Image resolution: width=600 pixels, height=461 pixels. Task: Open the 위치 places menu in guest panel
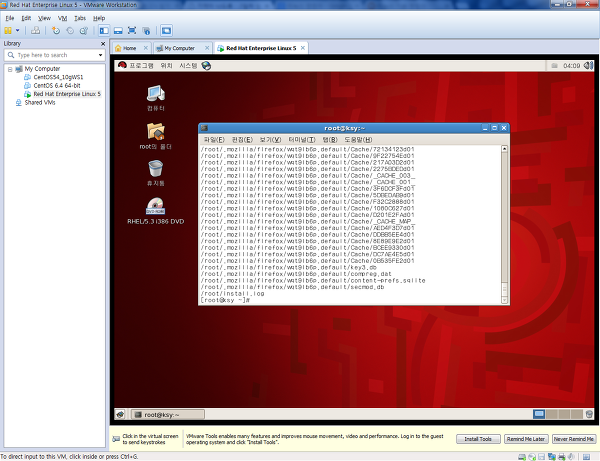point(166,66)
